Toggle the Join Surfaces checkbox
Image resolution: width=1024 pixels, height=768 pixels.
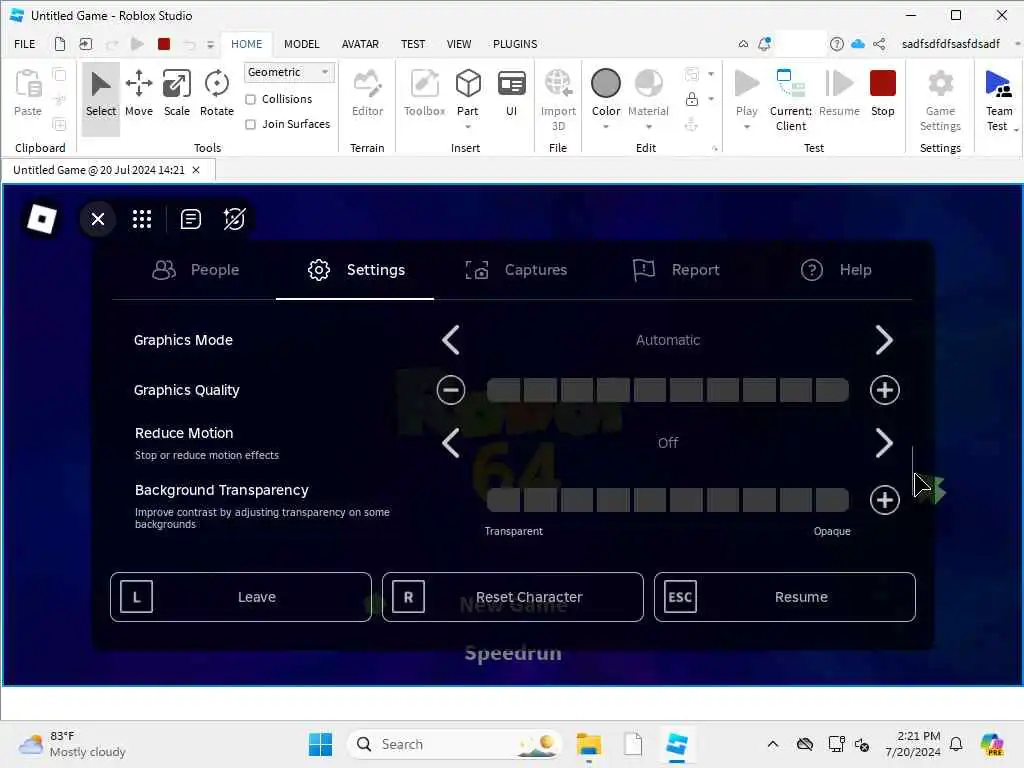point(250,124)
